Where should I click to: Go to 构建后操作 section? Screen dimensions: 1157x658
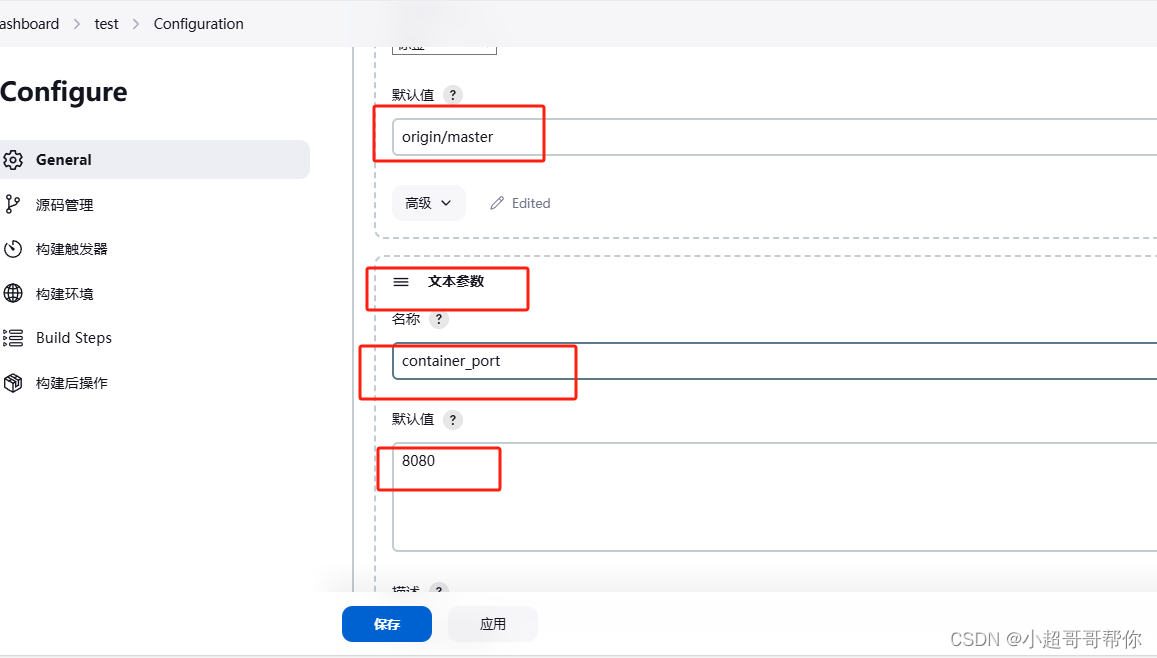click(x=72, y=383)
